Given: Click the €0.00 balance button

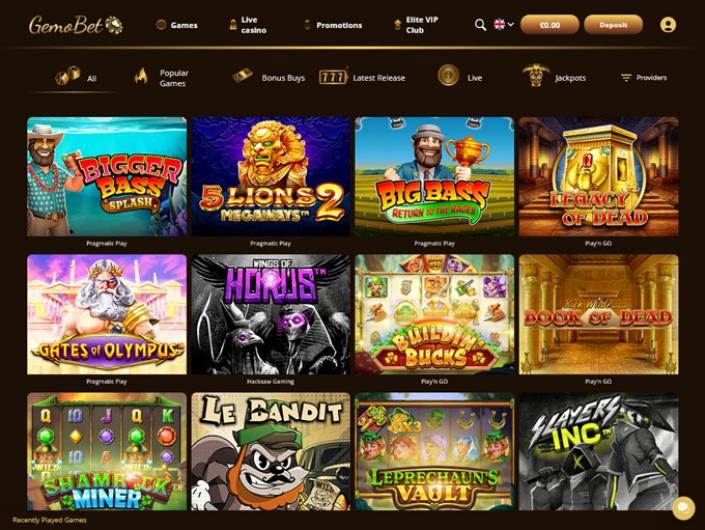Looking at the screenshot, I should (x=549, y=25).
